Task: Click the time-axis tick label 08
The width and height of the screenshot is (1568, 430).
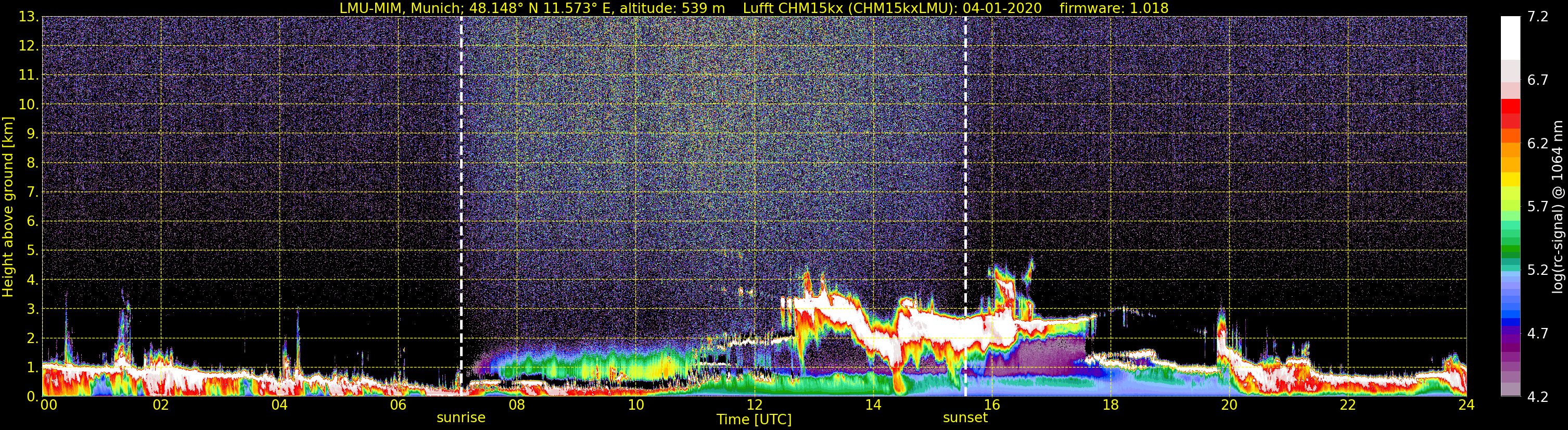Action: pyautogui.click(x=517, y=406)
